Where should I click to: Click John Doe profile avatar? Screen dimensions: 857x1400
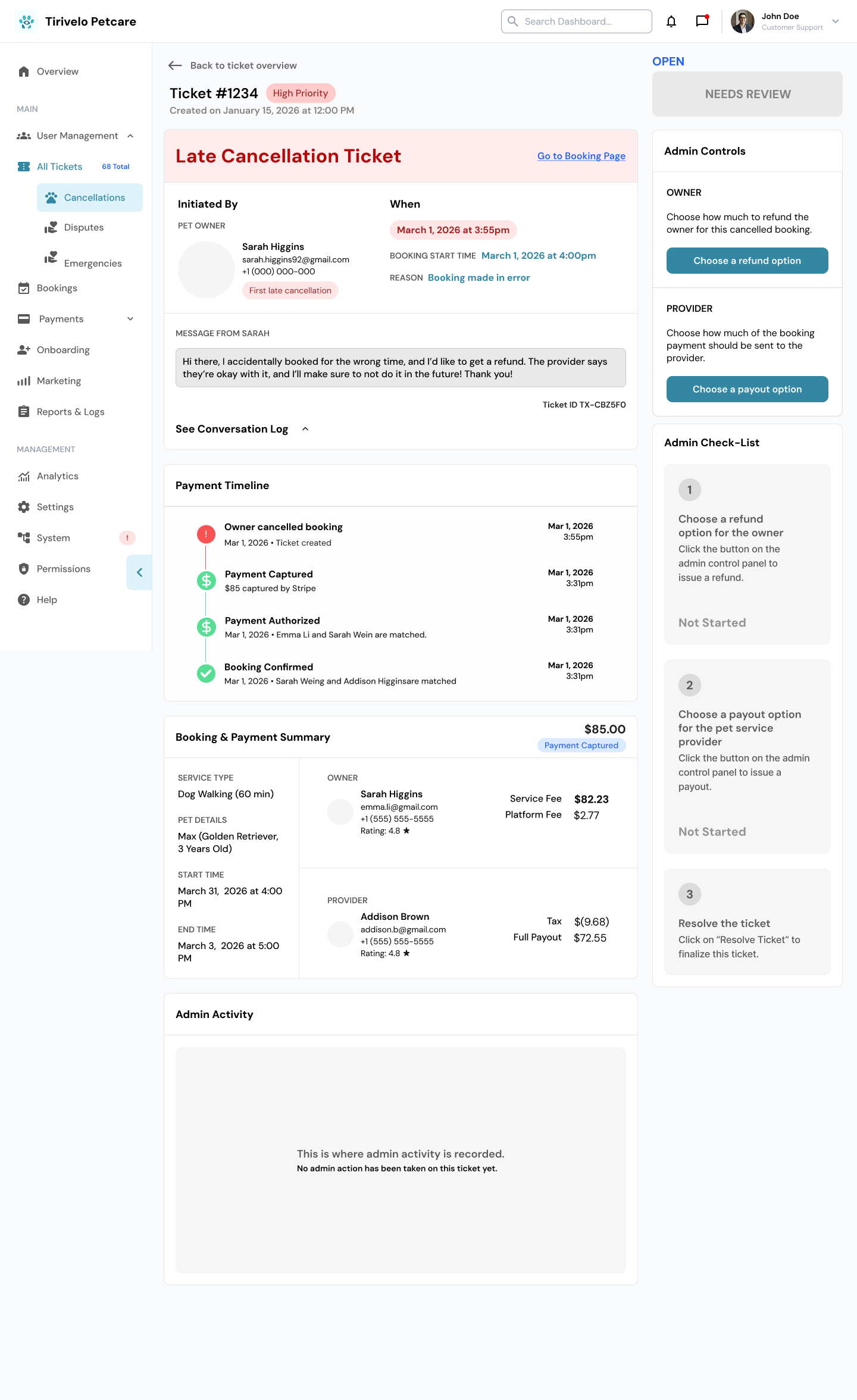(x=742, y=21)
